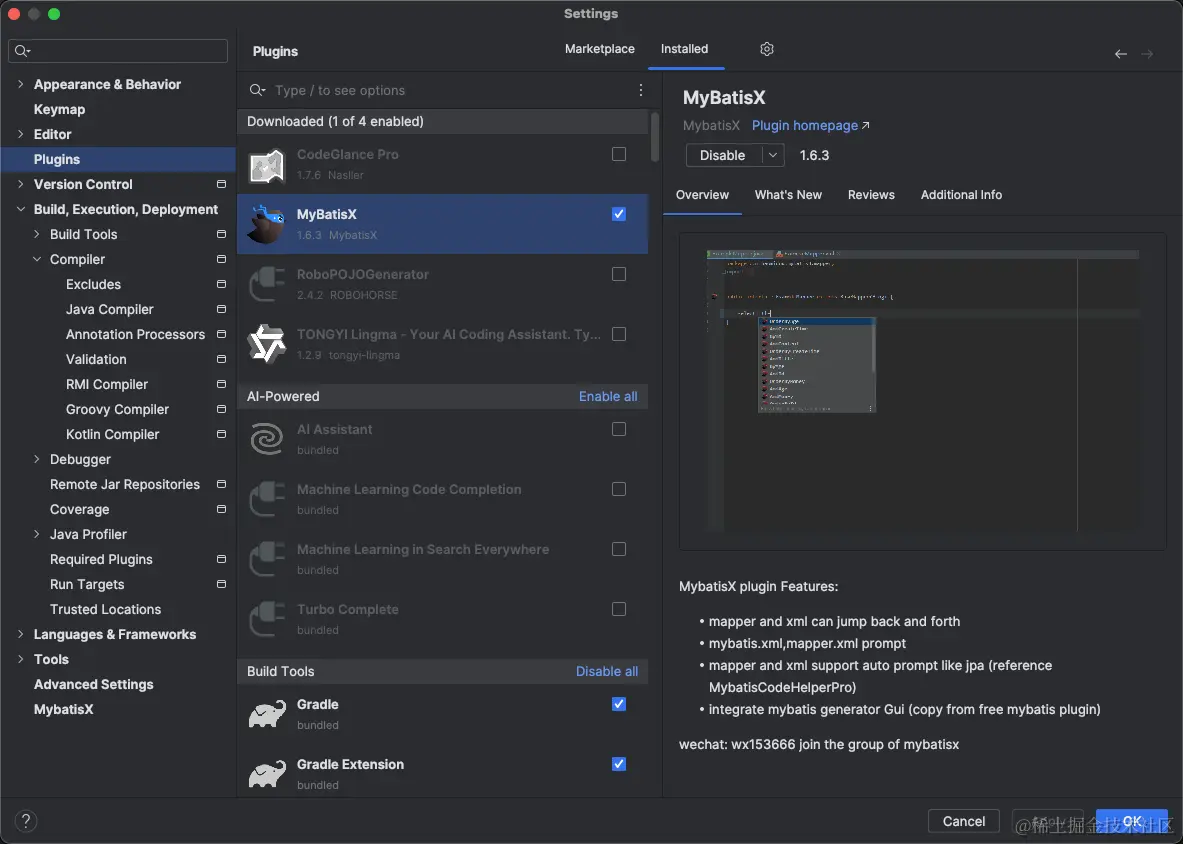Click the project-level icon beside Coverage
Screen dimensions: 1183x844
tap(221, 509)
